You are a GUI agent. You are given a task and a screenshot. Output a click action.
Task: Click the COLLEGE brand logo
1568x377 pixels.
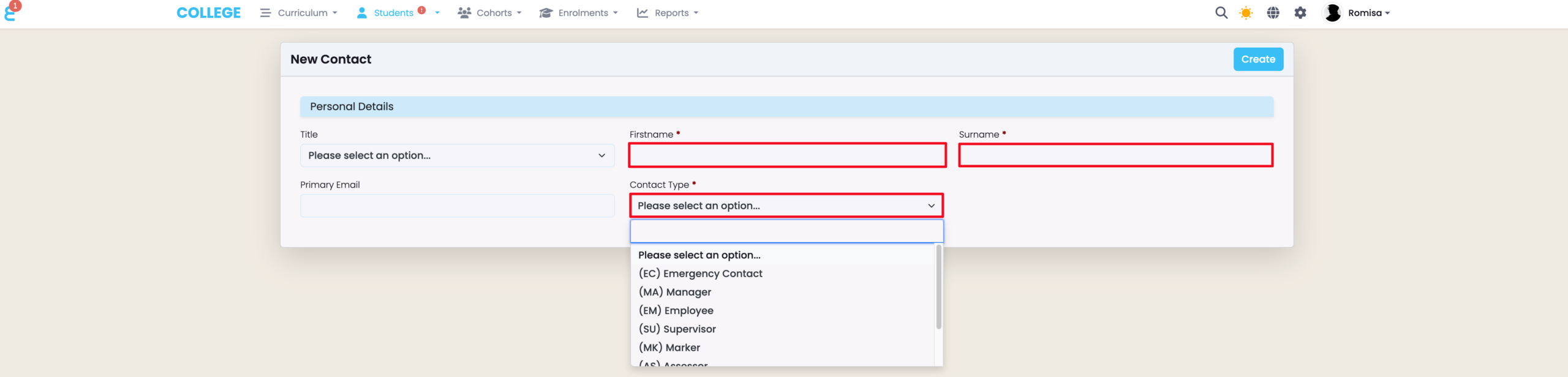(208, 13)
